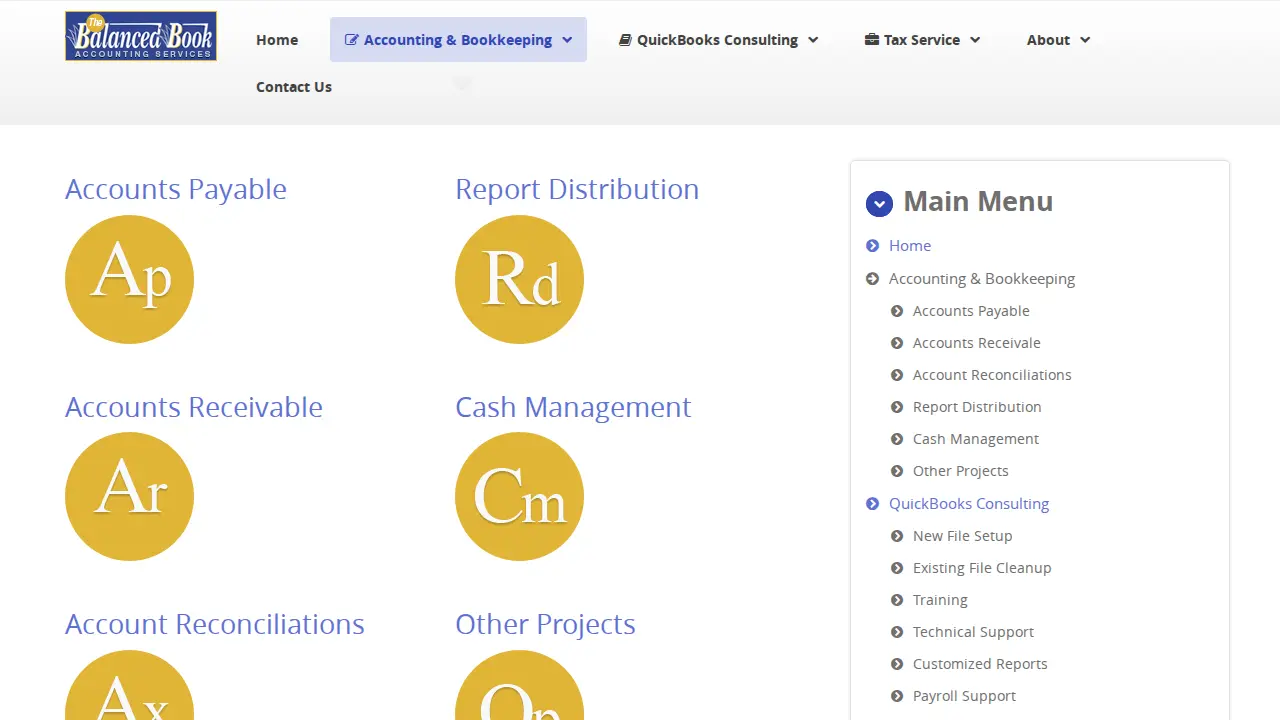Viewport: 1280px width, 720px height.
Task: Click the bullet icon beside Payroll Support
Action: tap(897, 696)
